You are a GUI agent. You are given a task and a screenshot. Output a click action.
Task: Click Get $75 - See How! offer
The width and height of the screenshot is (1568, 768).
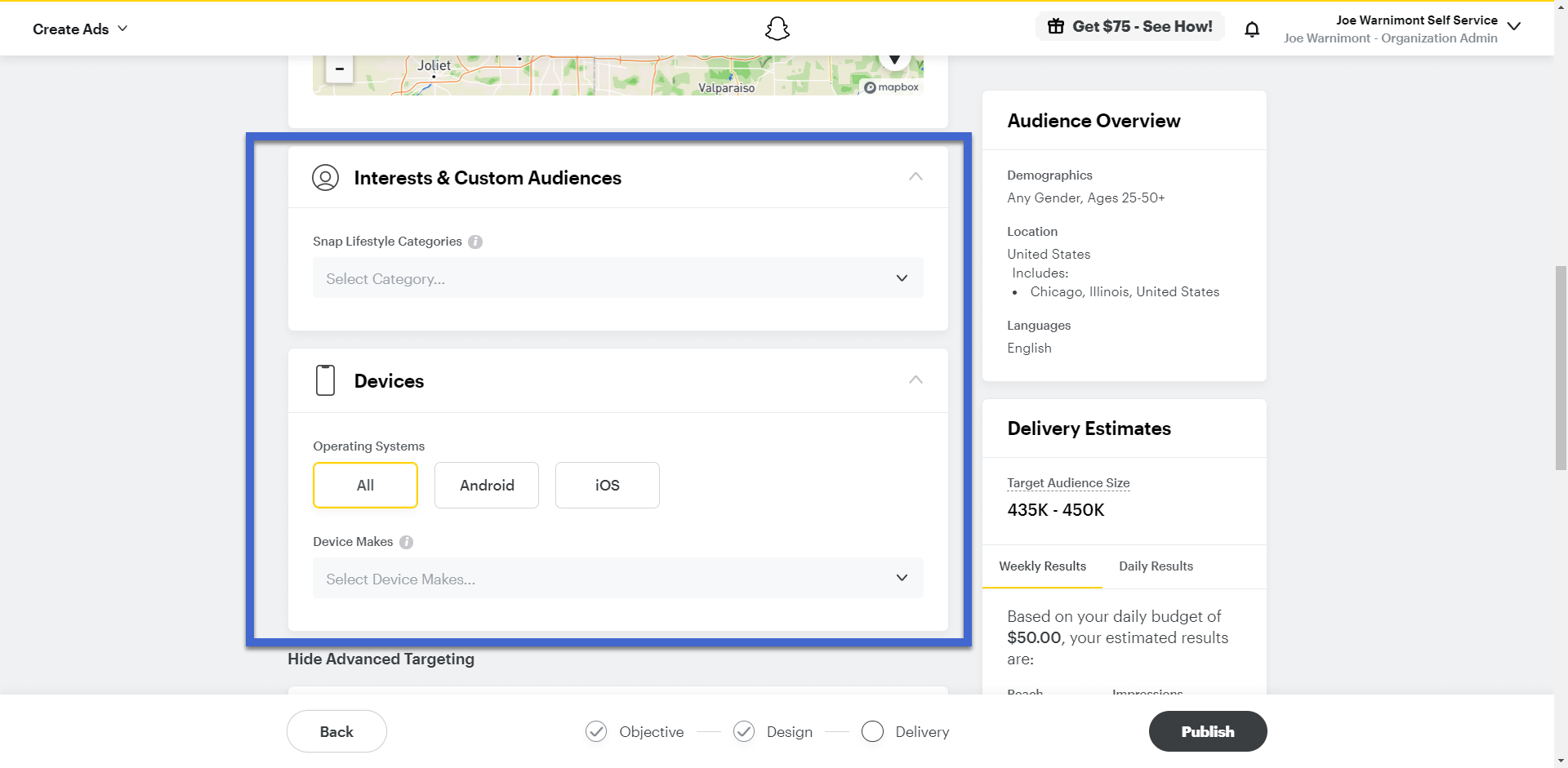click(x=1130, y=26)
